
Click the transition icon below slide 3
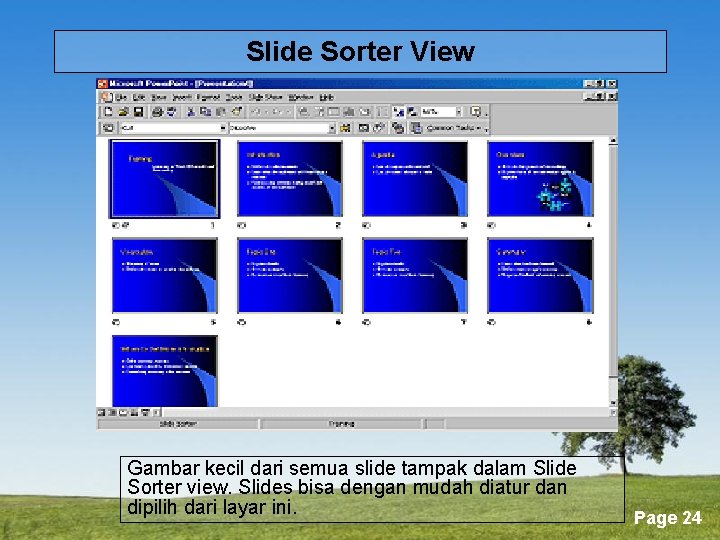click(x=366, y=225)
